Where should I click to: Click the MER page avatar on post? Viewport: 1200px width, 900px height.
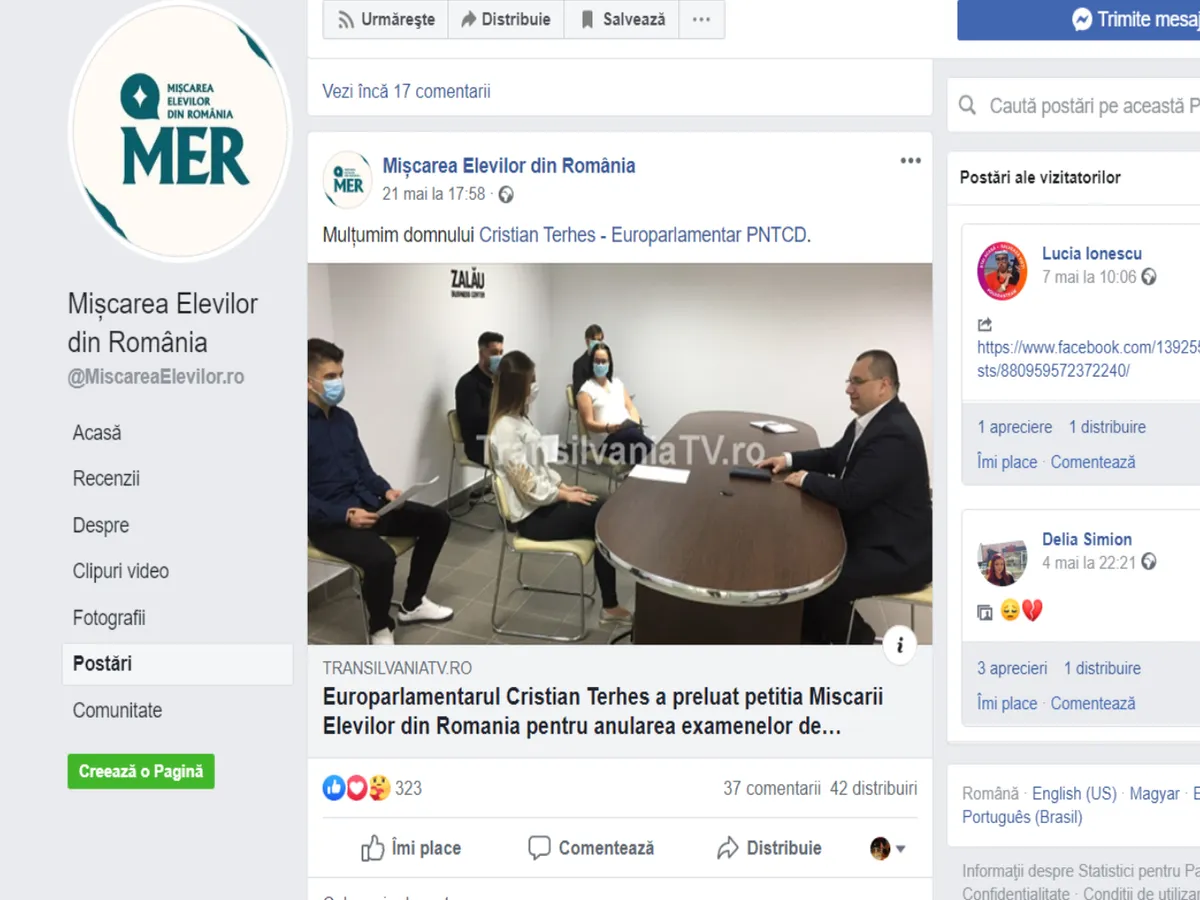click(x=348, y=179)
